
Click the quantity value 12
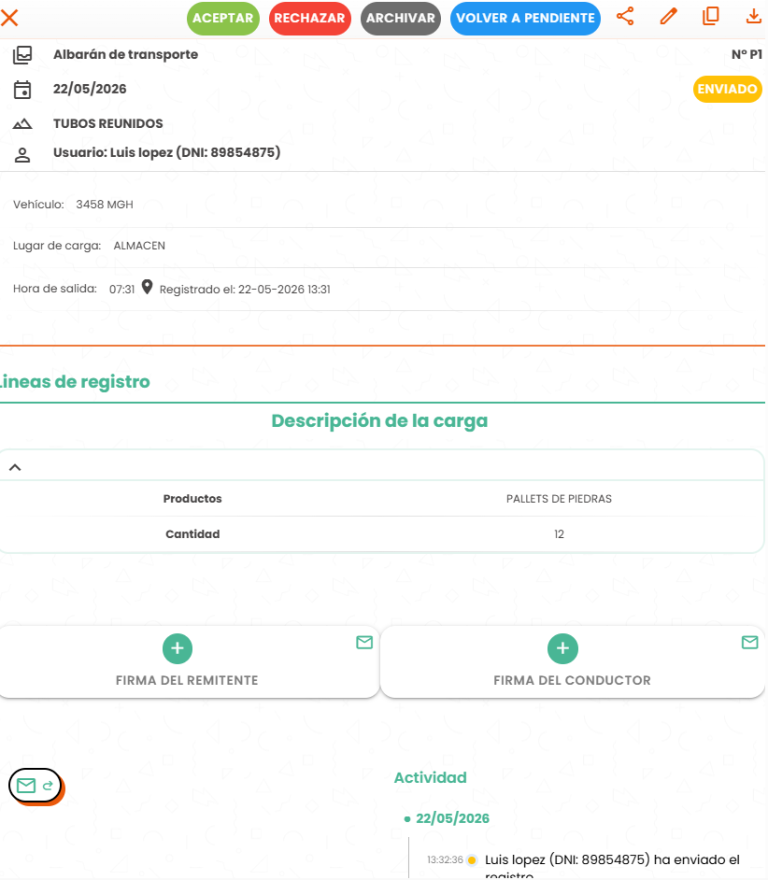[x=559, y=534]
